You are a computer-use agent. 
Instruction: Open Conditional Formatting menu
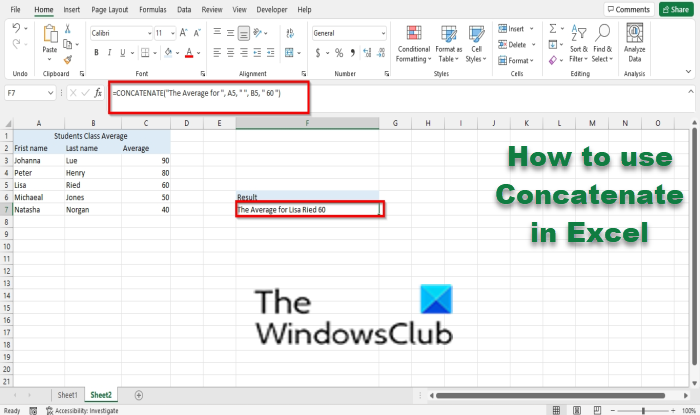pyautogui.click(x=414, y=44)
